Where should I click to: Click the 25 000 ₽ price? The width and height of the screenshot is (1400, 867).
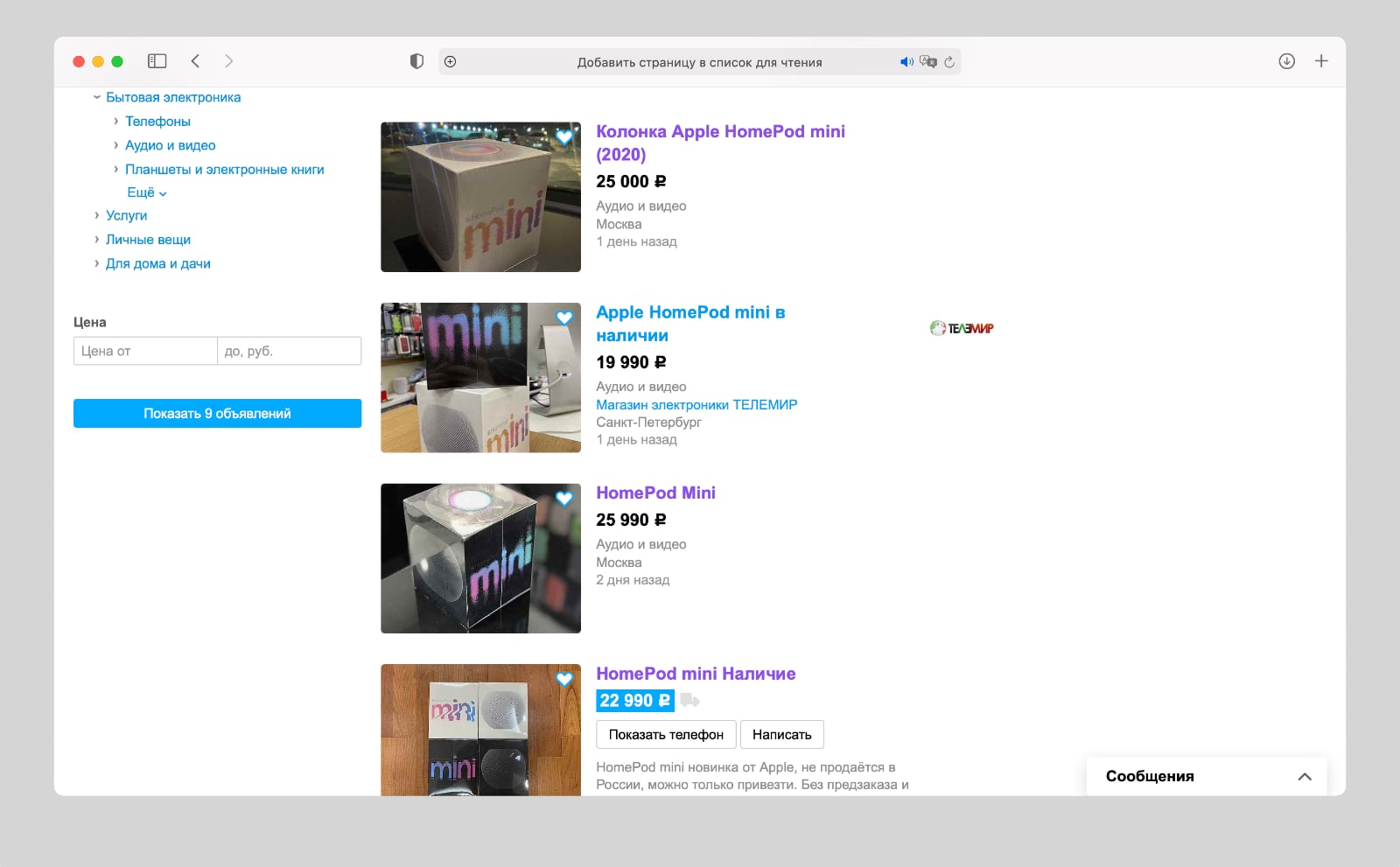coord(631,181)
